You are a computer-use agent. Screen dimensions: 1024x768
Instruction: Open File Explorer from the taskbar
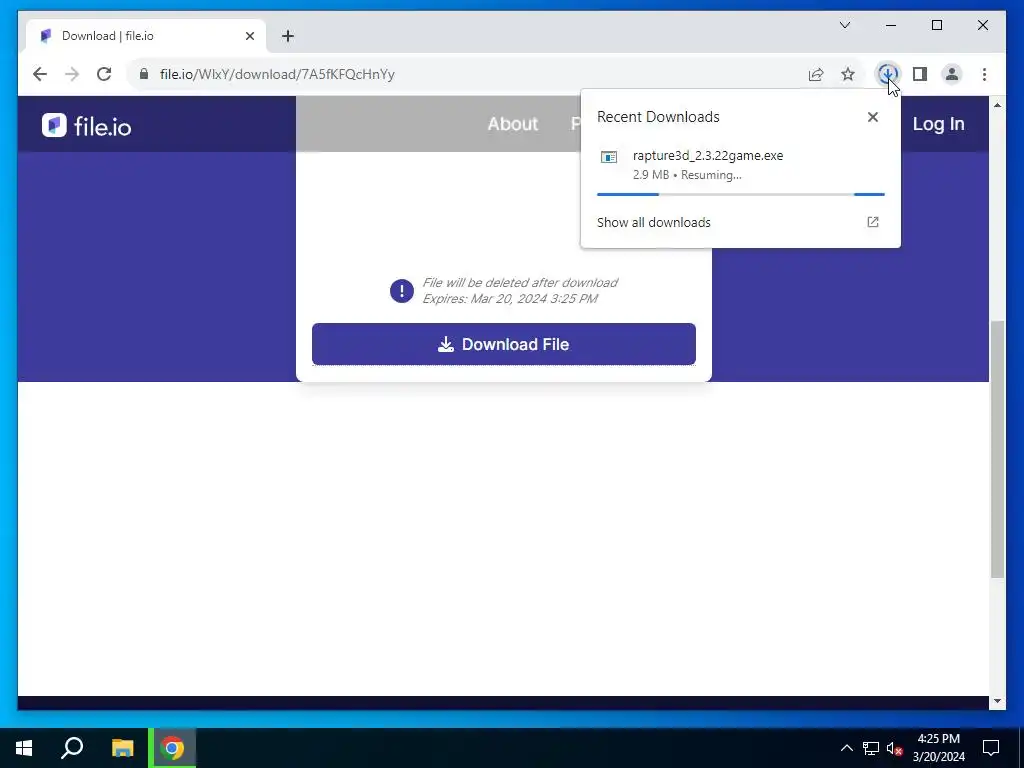pos(122,748)
